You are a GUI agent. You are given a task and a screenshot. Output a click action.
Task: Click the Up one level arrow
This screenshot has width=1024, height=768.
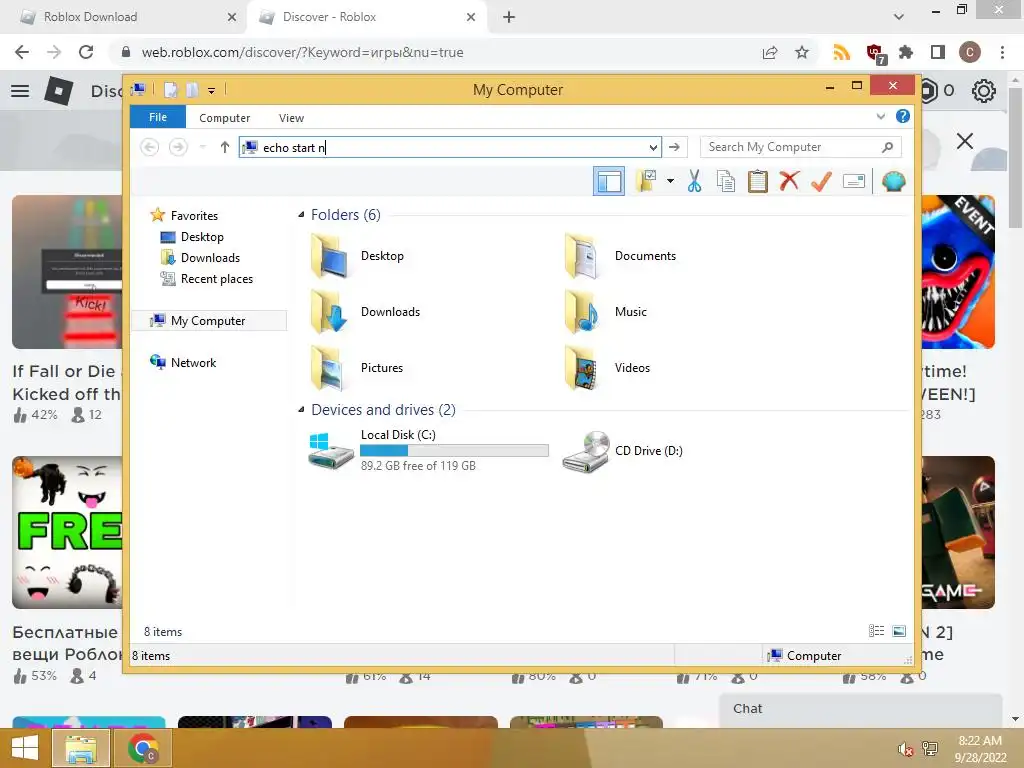(225, 147)
